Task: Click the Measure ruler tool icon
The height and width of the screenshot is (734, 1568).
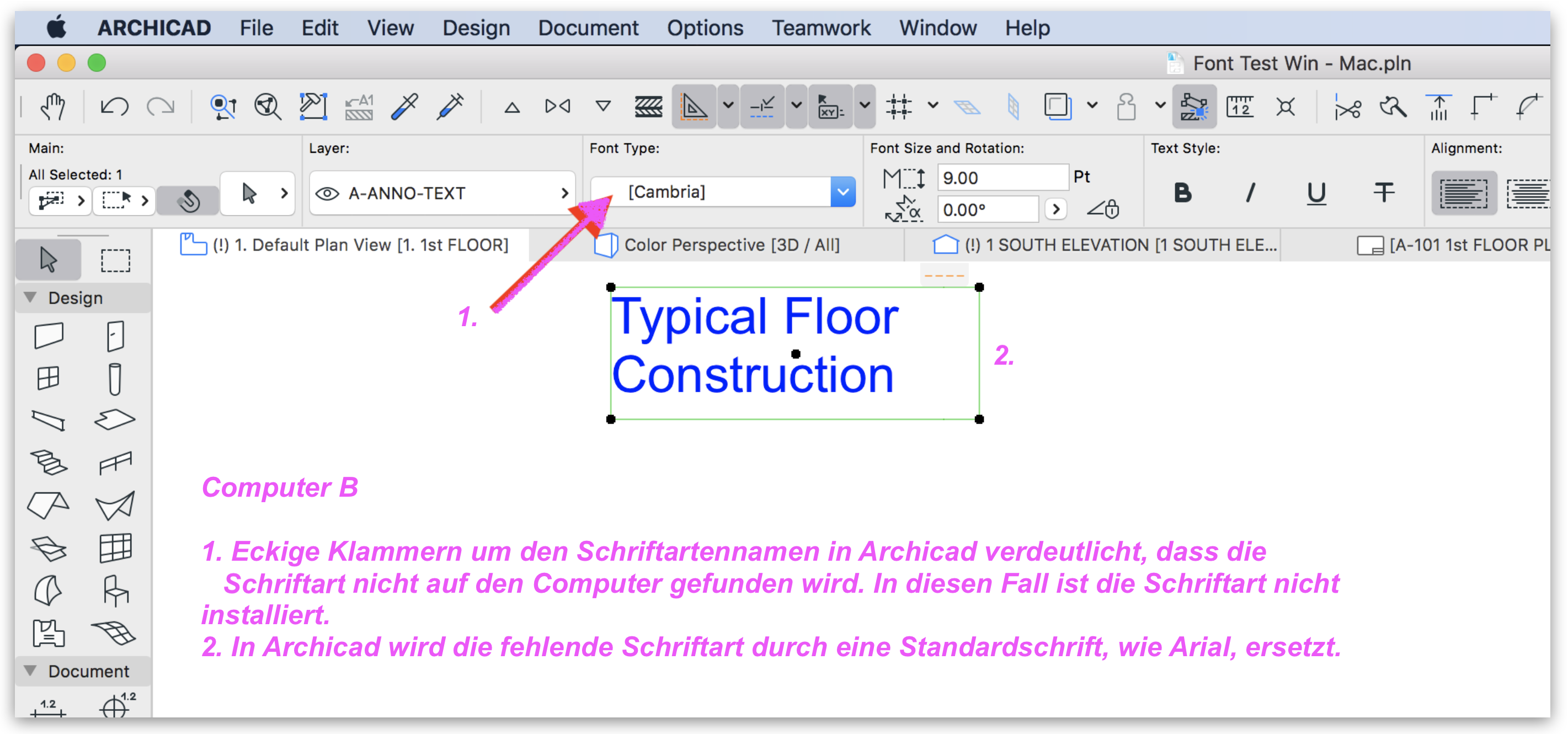Action: coord(1240,107)
